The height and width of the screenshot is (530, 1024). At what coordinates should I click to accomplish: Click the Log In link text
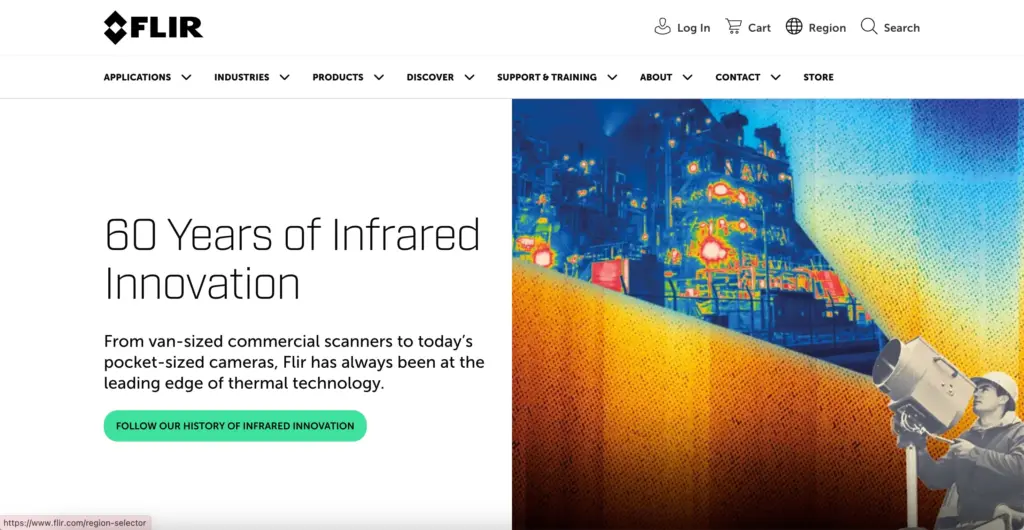pyautogui.click(x=693, y=28)
